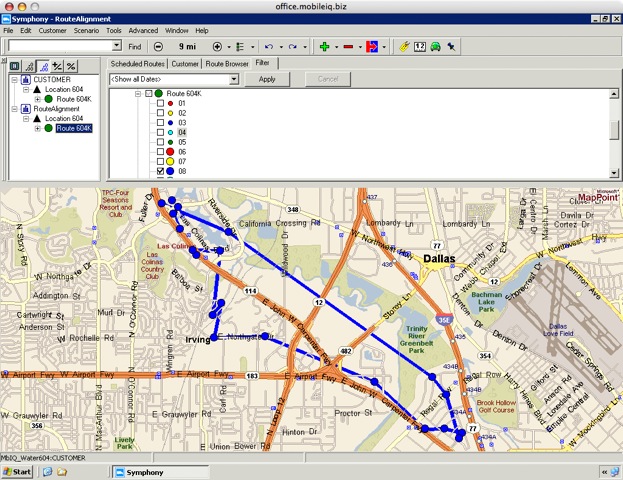This screenshot has height=480, width=623.
Task: Check the box next to stop 06
Action: tap(159, 152)
